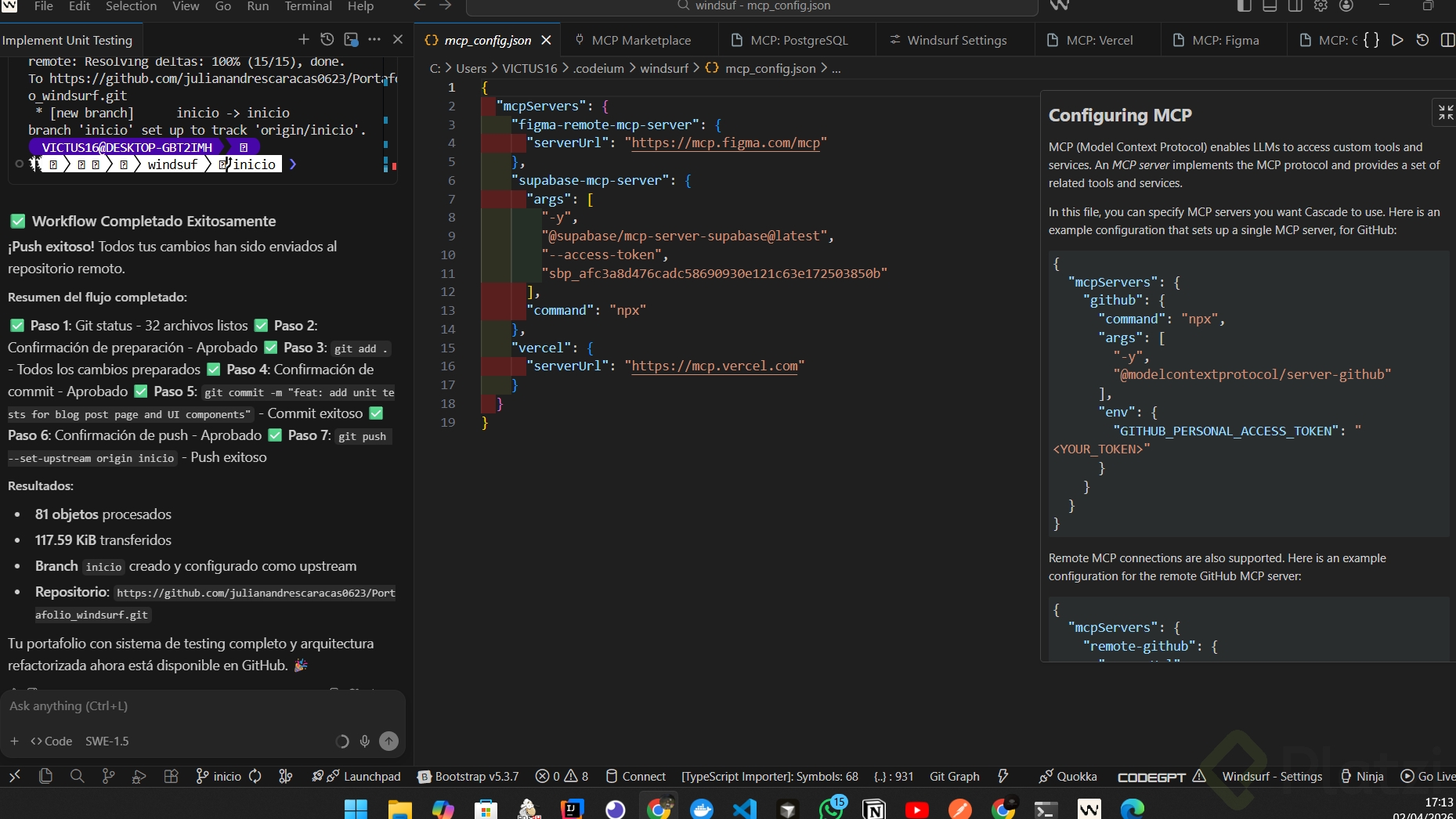
Task: Click the microphone voice input icon
Action: [x=365, y=741]
